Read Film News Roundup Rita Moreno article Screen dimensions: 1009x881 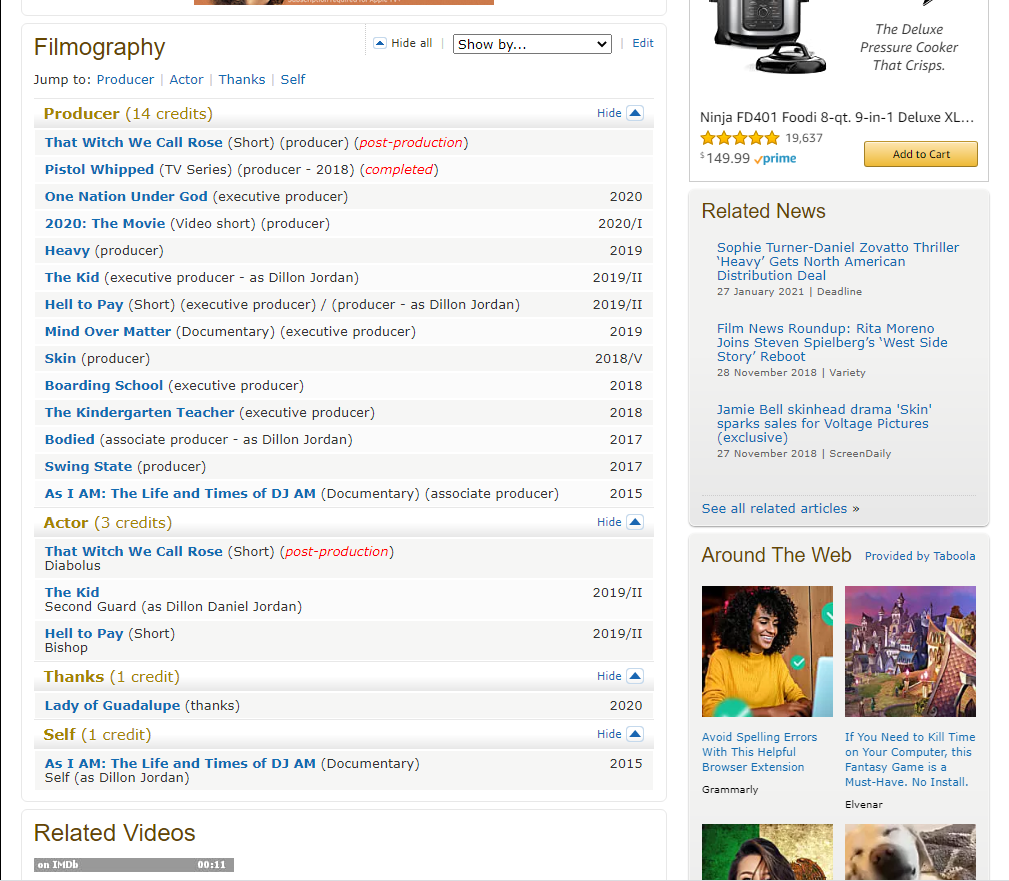click(x=832, y=342)
